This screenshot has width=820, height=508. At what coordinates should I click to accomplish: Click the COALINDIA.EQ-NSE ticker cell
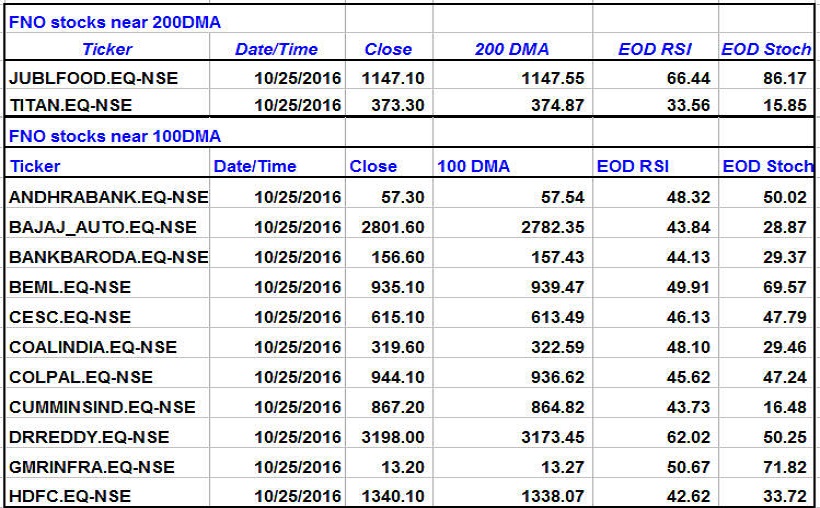tap(92, 347)
